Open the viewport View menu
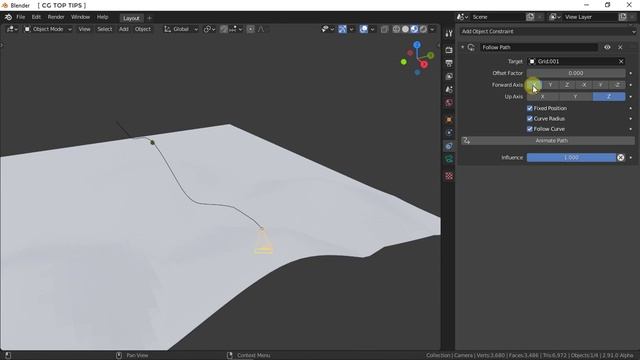640x360 pixels. click(84, 29)
